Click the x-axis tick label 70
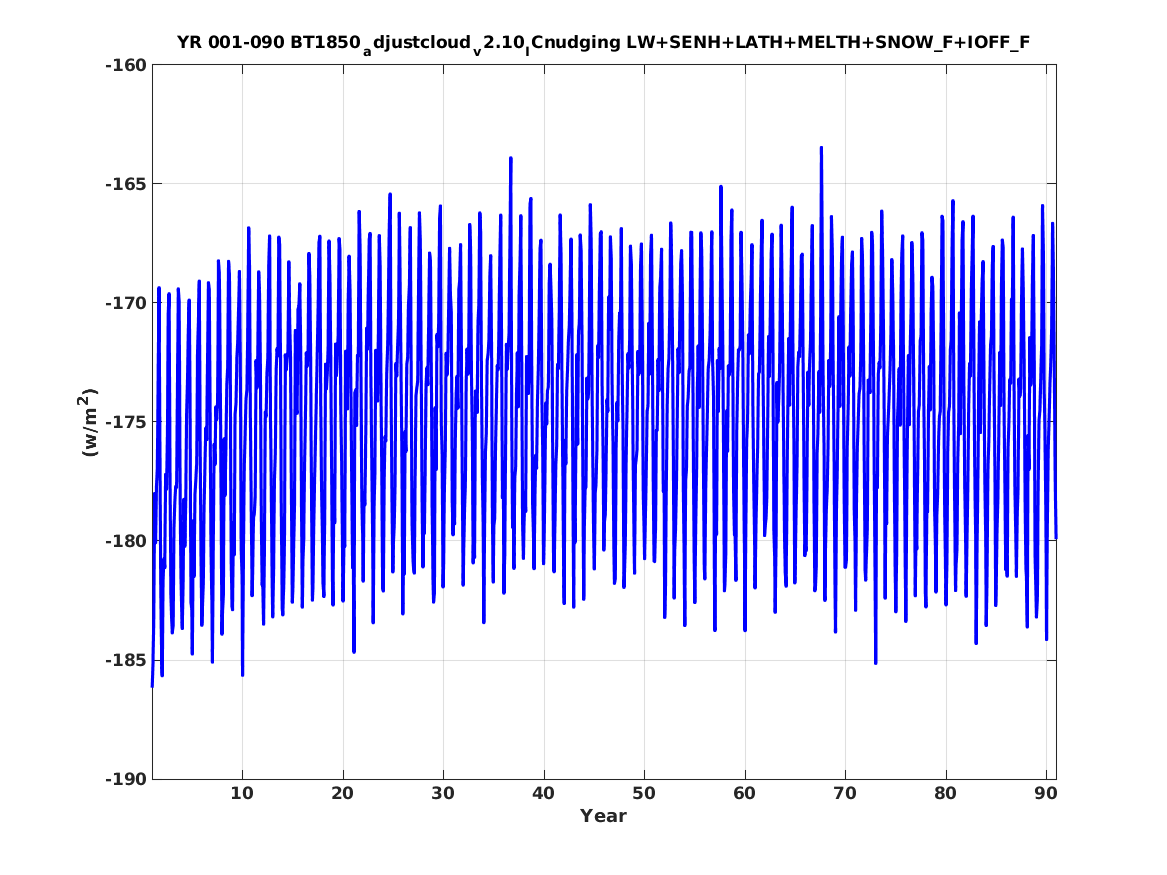 click(x=845, y=794)
